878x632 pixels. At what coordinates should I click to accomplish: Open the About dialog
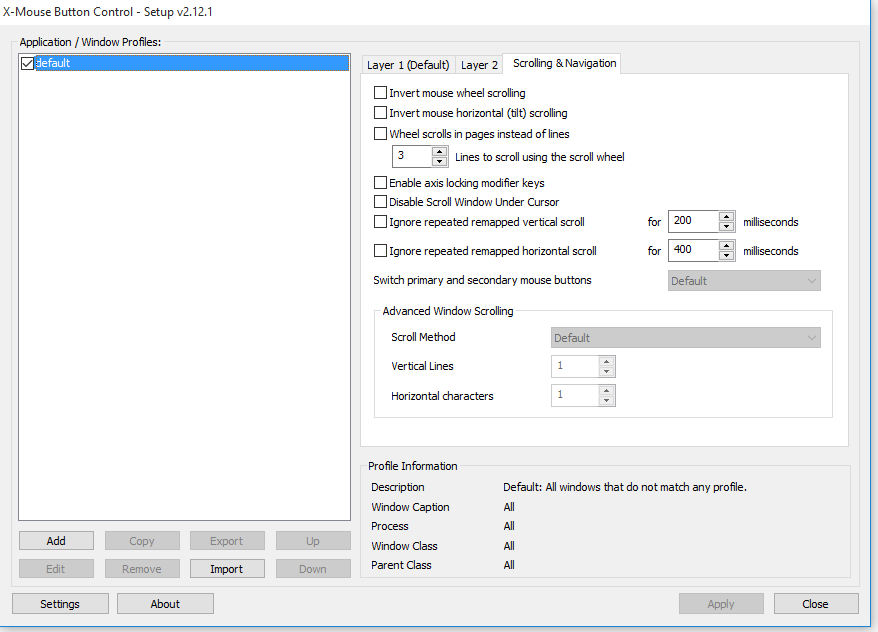pyautogui.click(x=165, y=604)
